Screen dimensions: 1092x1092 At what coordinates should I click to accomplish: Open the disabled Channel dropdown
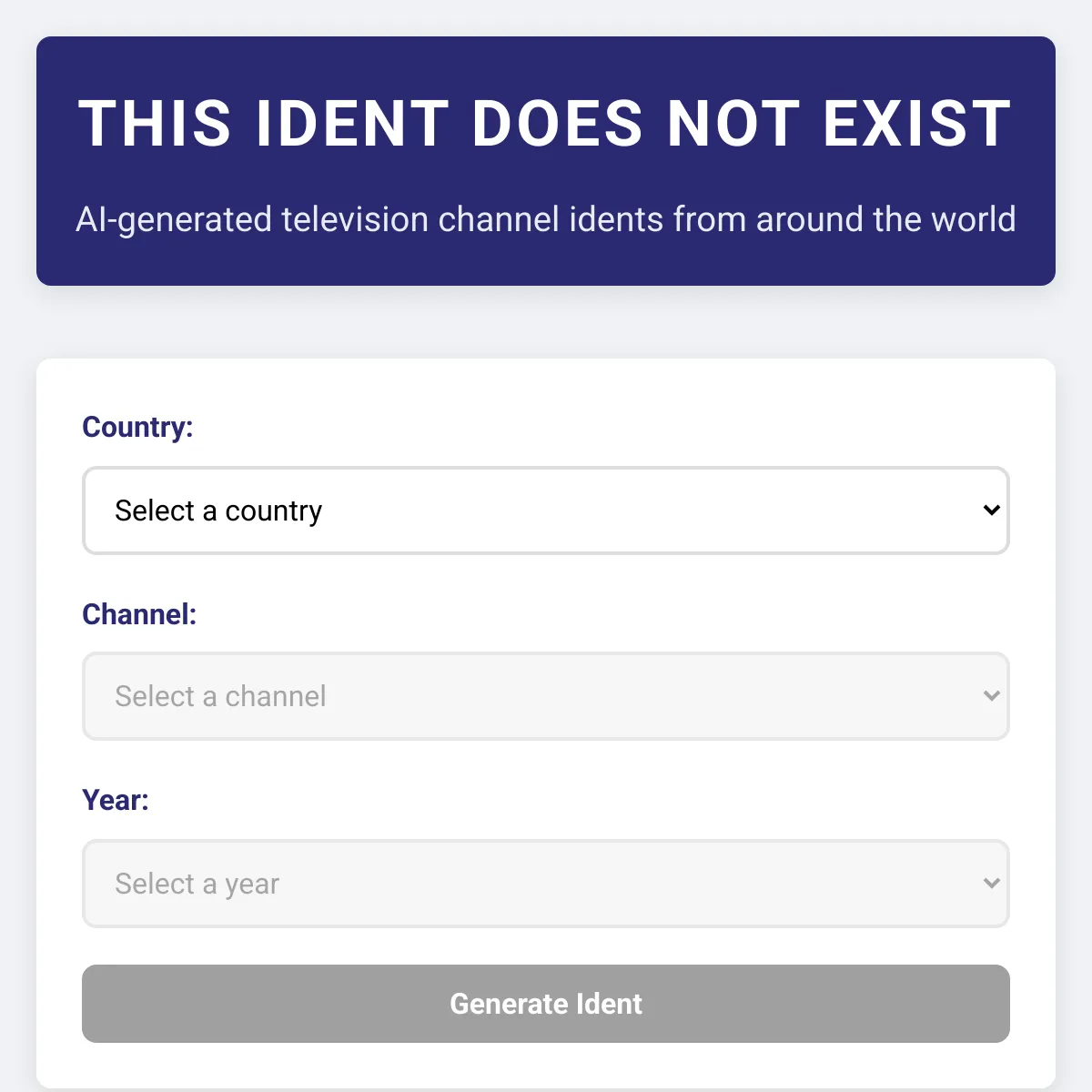pyautogui.click(x=546, y=696)
